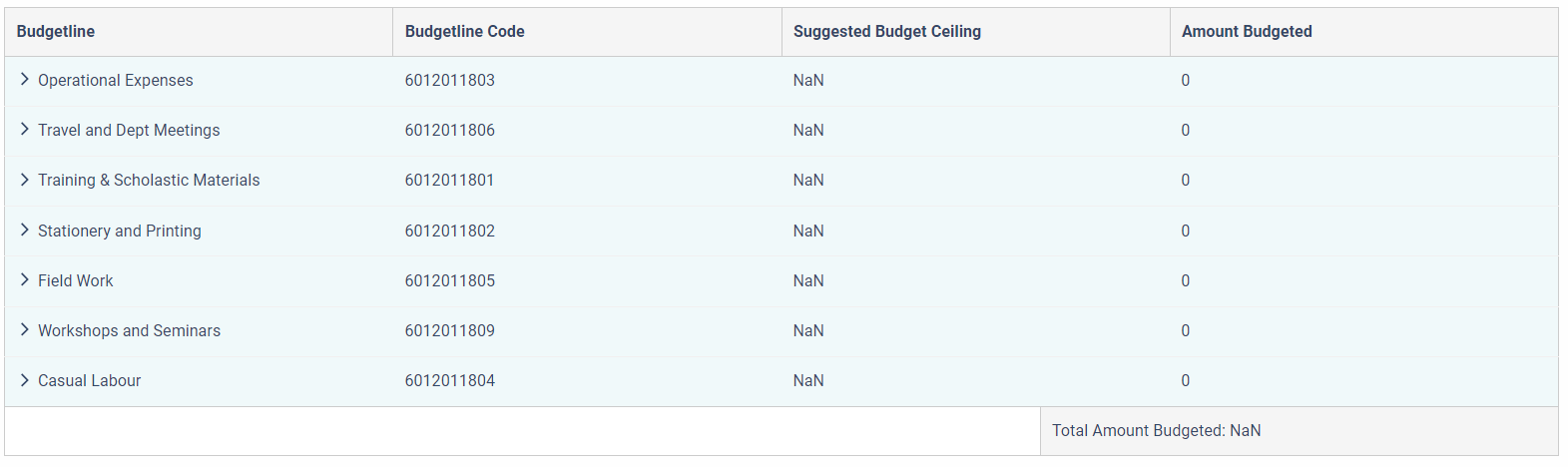The image size is (1568, 467).
Task: Click the Casual Labour label
Action: point(90,380)
